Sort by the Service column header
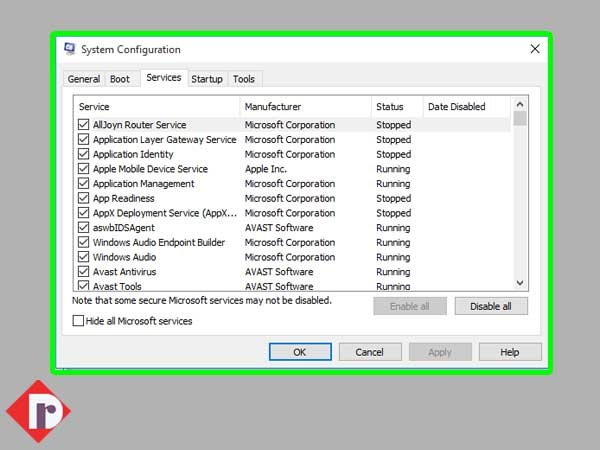600x450 pixels. coord(157,107)
